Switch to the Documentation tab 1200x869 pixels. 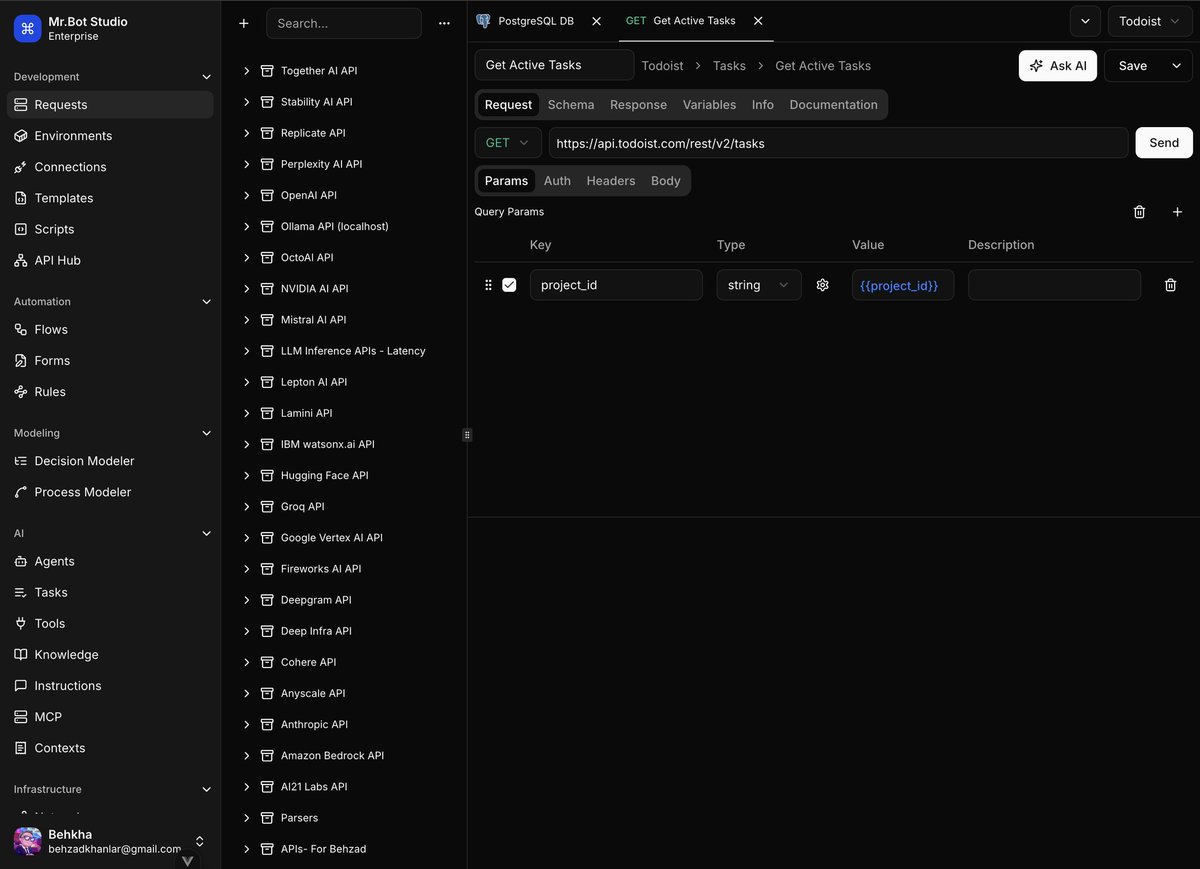coord(833,105)
